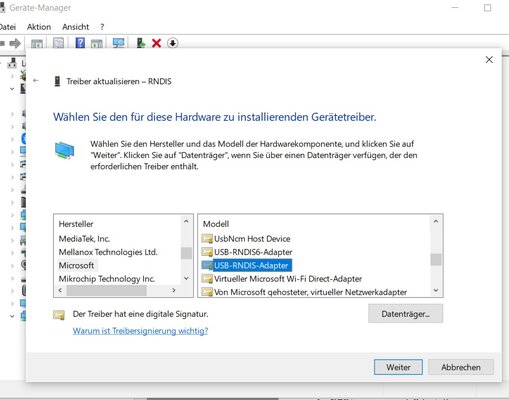Select Mellanox Technologies Ltd. manufacturer
The height and width of the screenshot is (400, 509).
point(108,252)
